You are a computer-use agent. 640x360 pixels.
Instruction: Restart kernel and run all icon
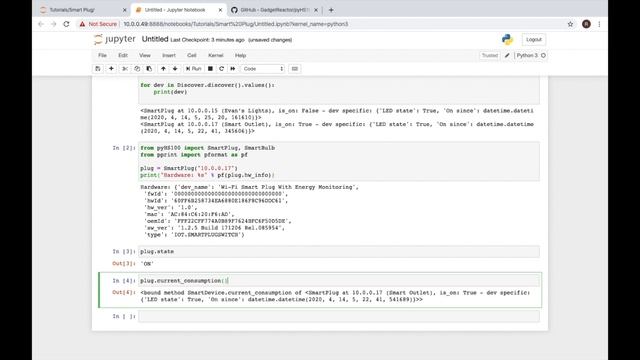[233, 69]
